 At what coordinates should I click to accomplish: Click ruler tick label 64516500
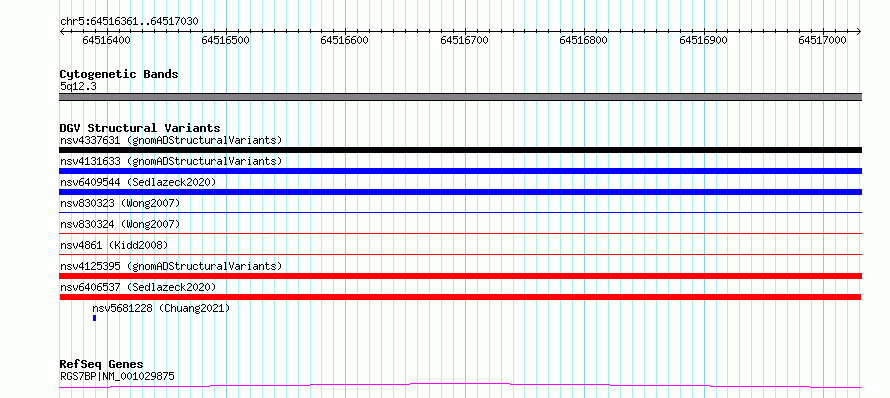click(x=225, y=40)
